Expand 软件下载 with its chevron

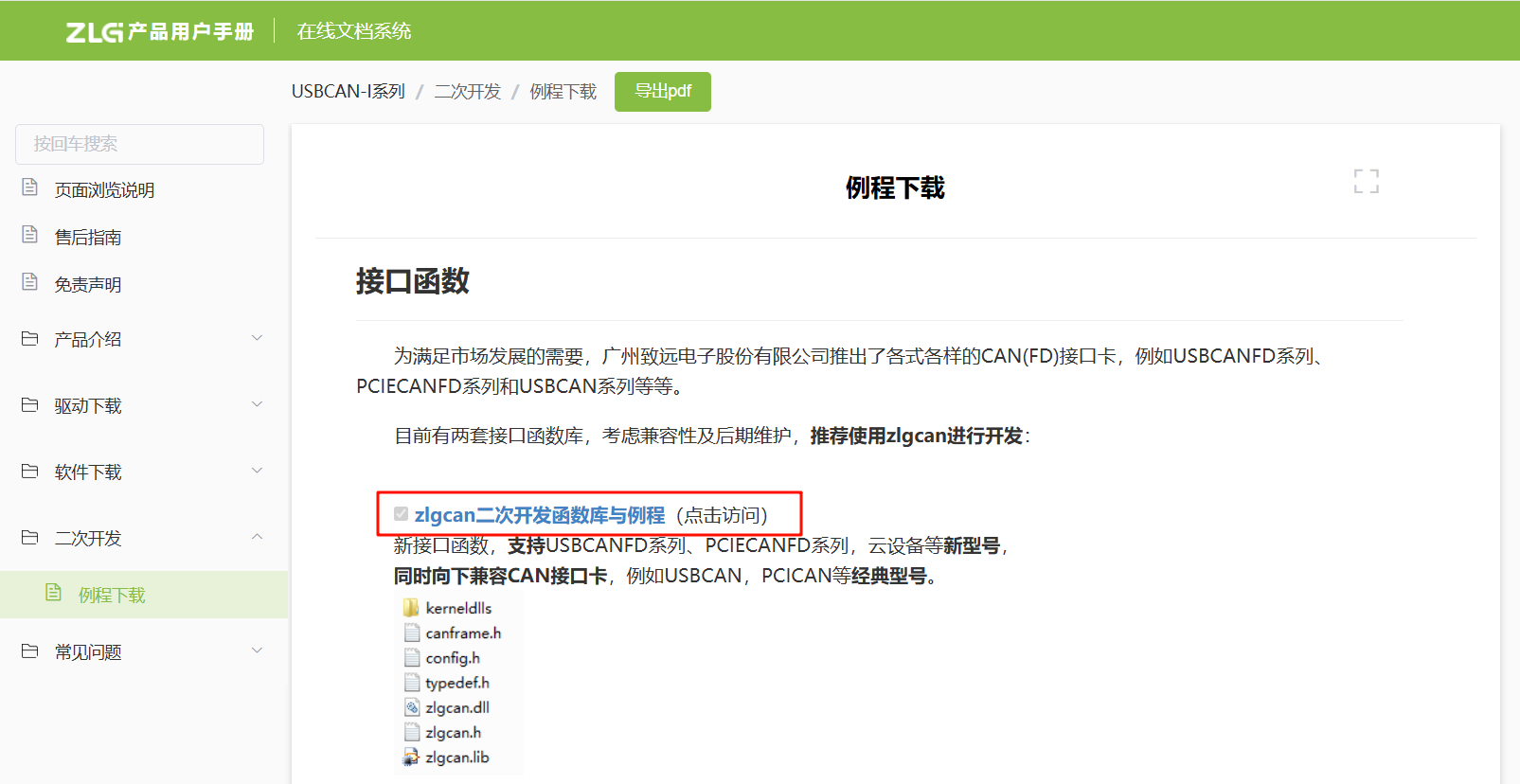(257, 471)
